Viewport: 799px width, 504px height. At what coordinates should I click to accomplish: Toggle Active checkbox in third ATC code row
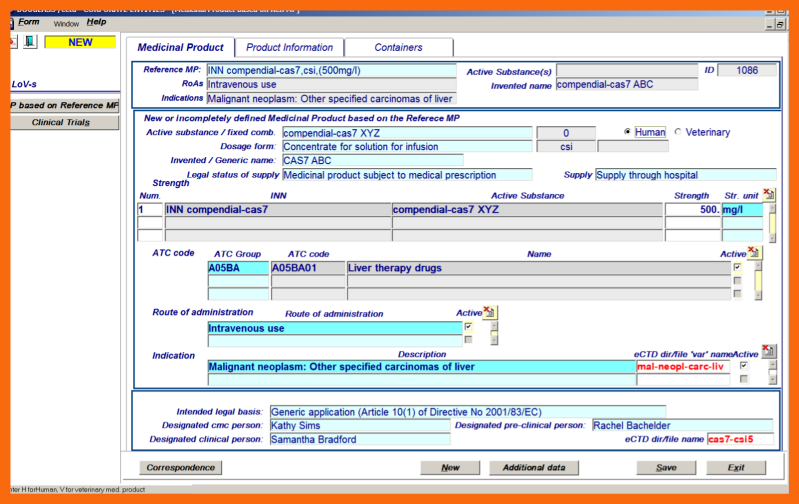737,293
